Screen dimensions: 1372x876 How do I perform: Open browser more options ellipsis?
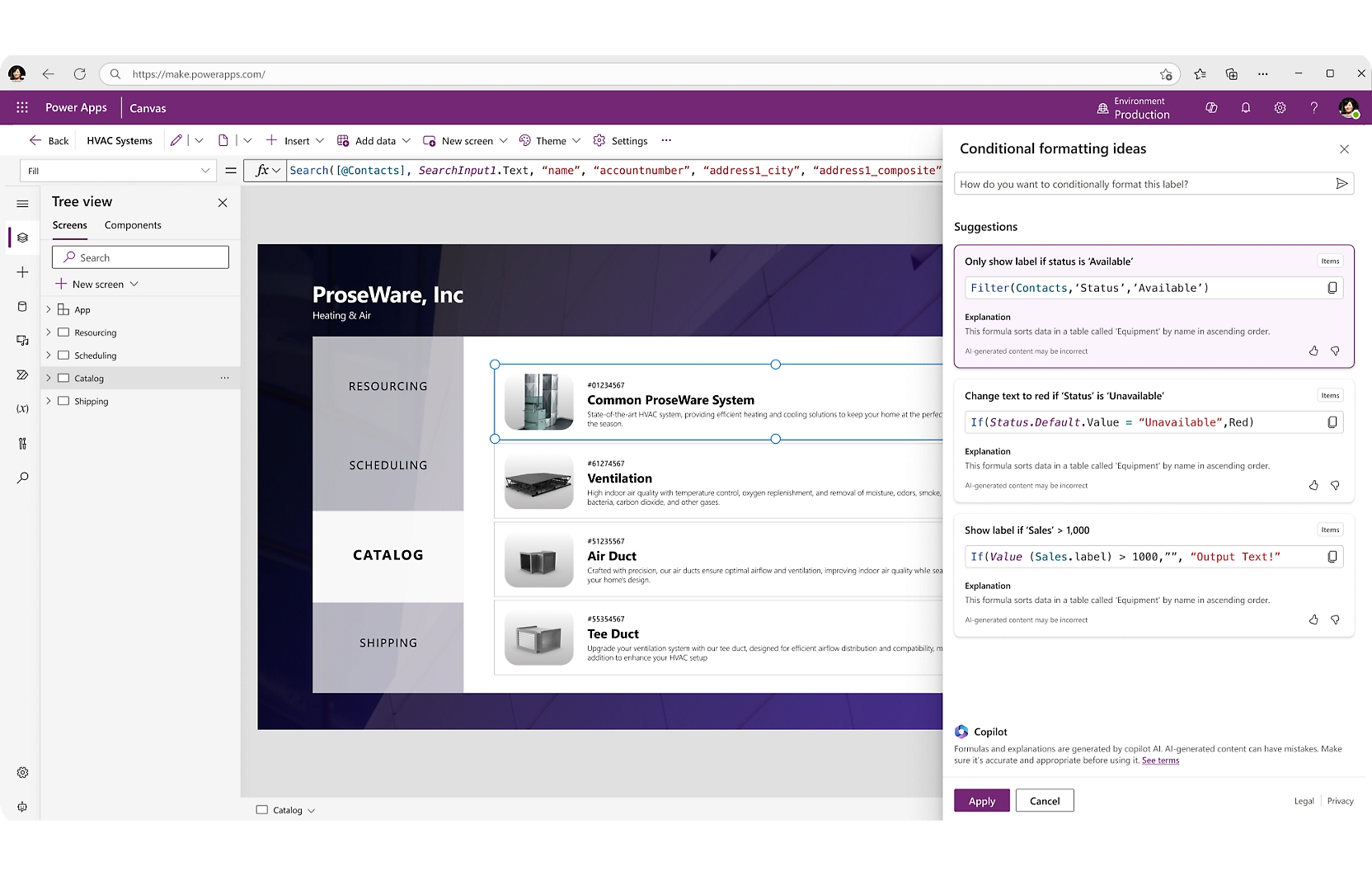1262,74
